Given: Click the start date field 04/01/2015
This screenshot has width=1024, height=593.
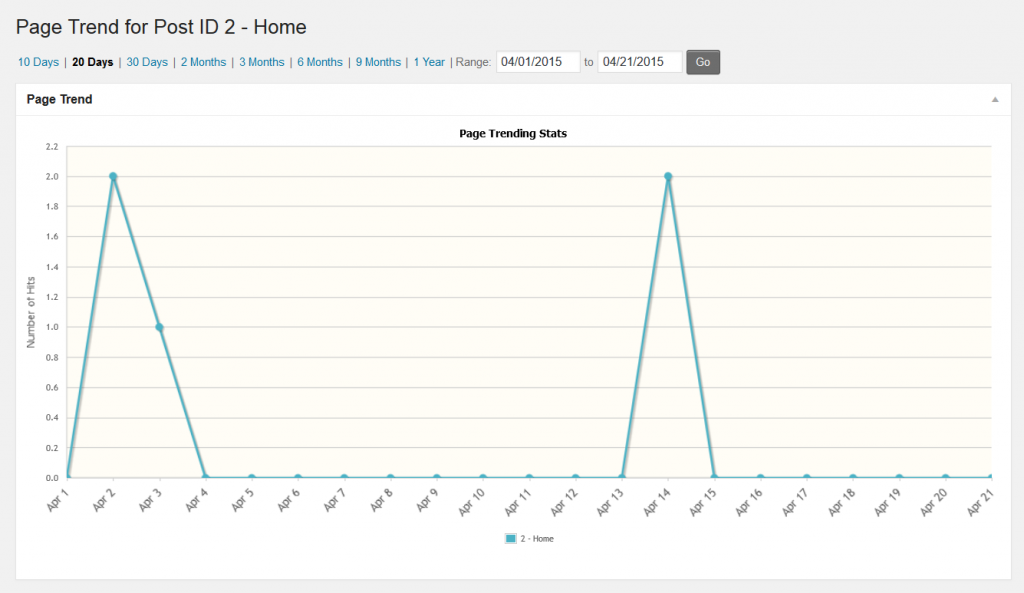Looking at the screenshot, I should tap(538, 62).
